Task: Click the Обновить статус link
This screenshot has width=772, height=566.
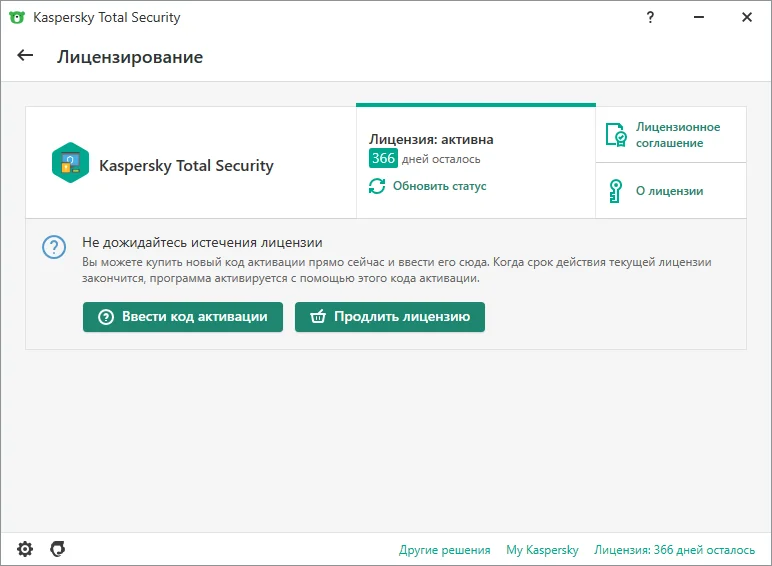Action: (x=439, y=186)
